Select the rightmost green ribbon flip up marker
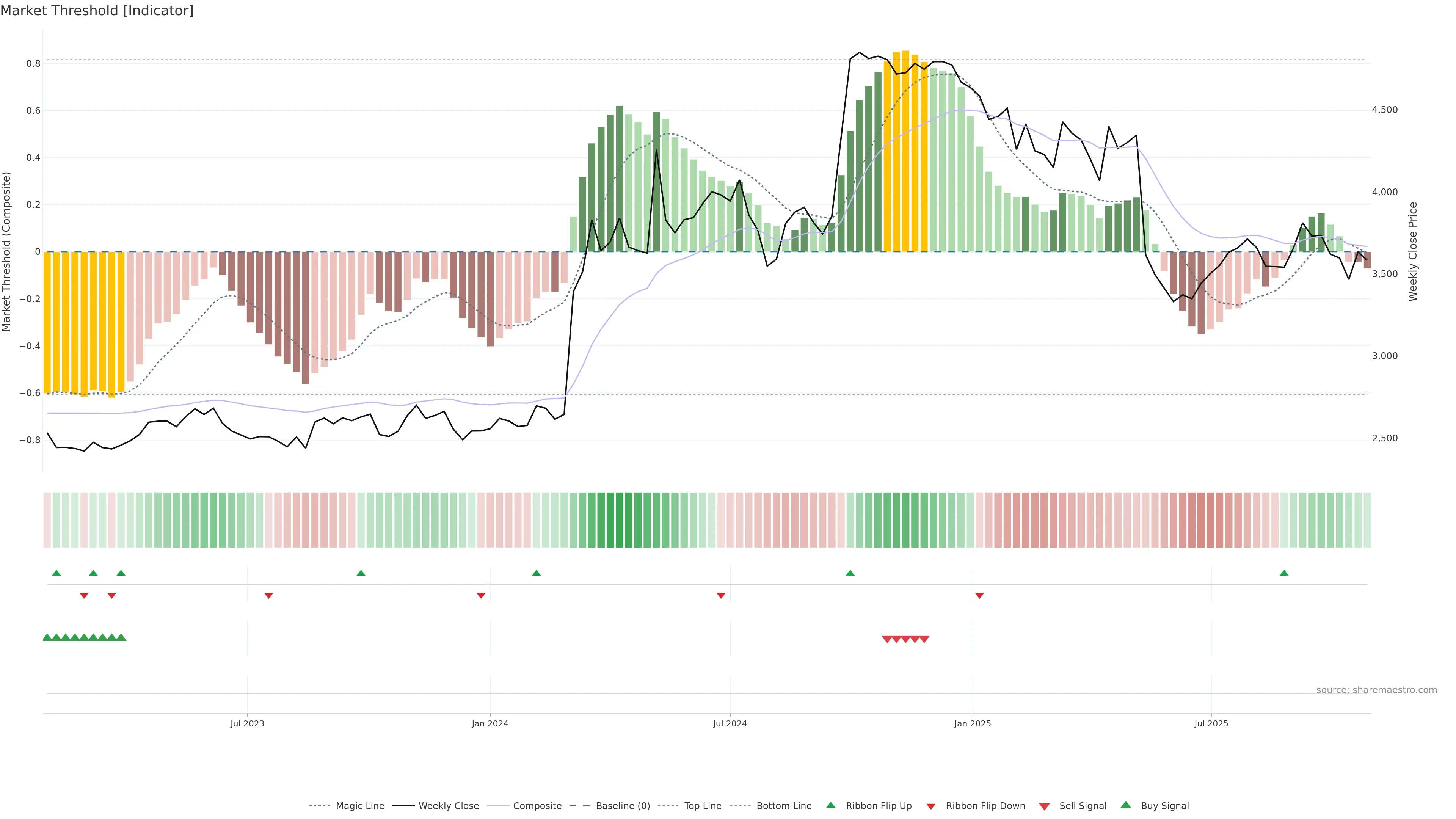The height and width of the screenshot is (819, 1456). (x=1284, y=573)
